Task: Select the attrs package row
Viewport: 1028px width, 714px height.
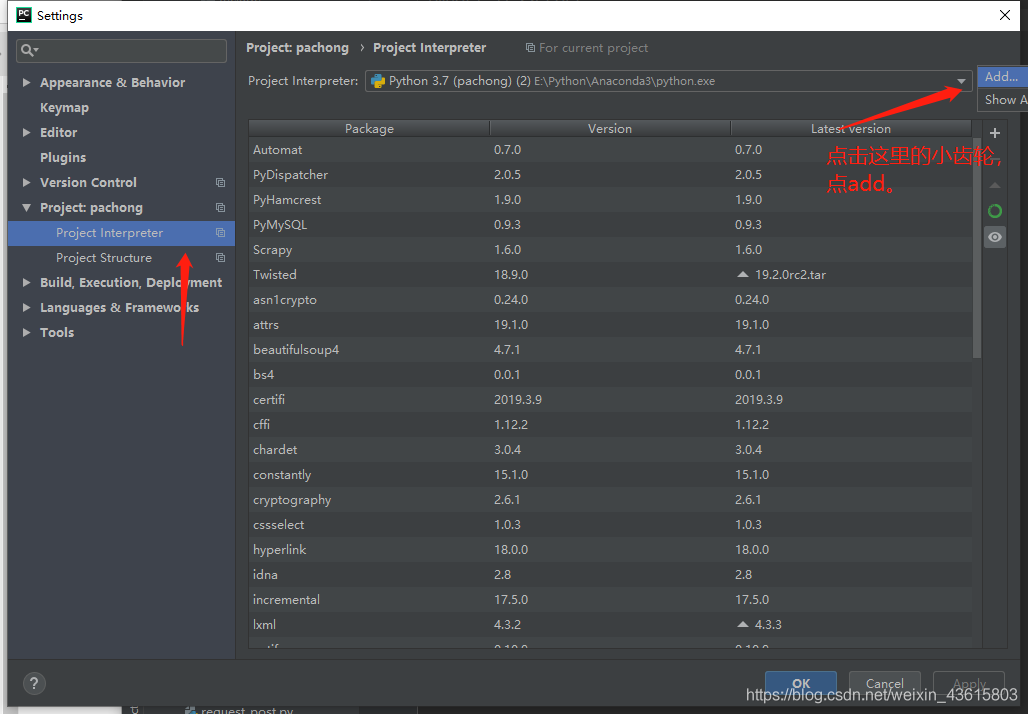Action: click(610, 325)
